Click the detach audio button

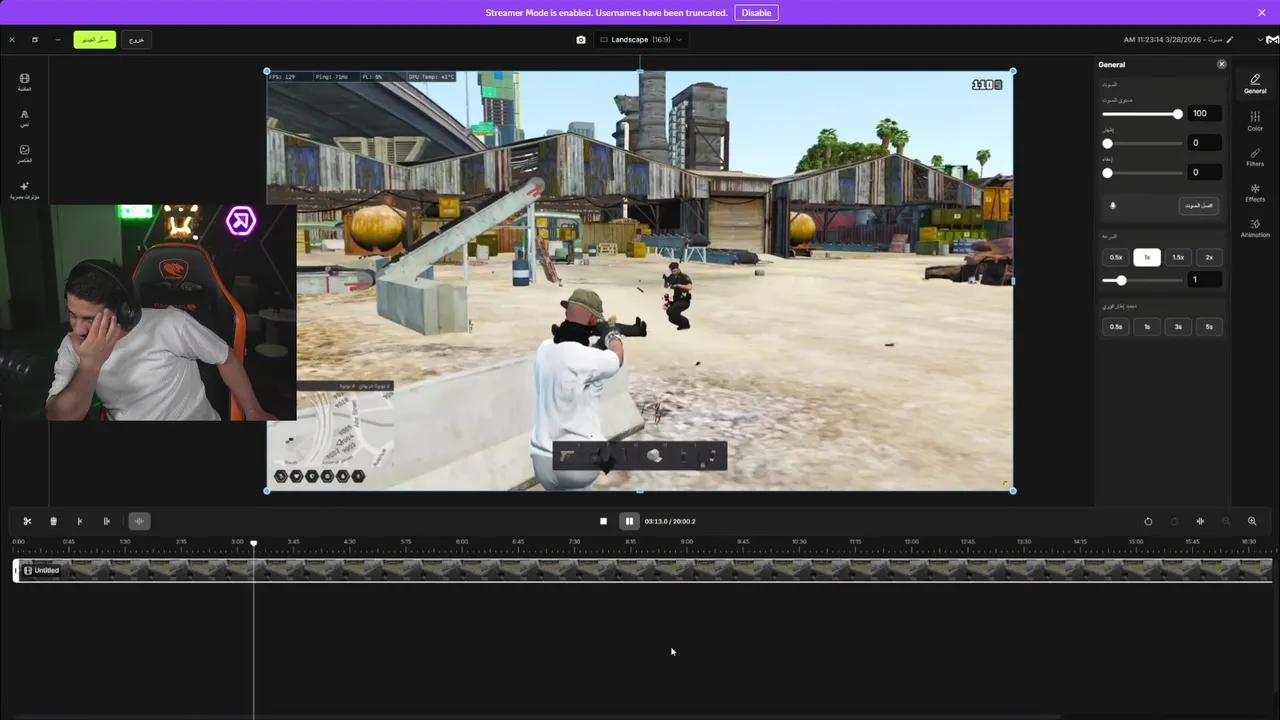pos(1199,206)
